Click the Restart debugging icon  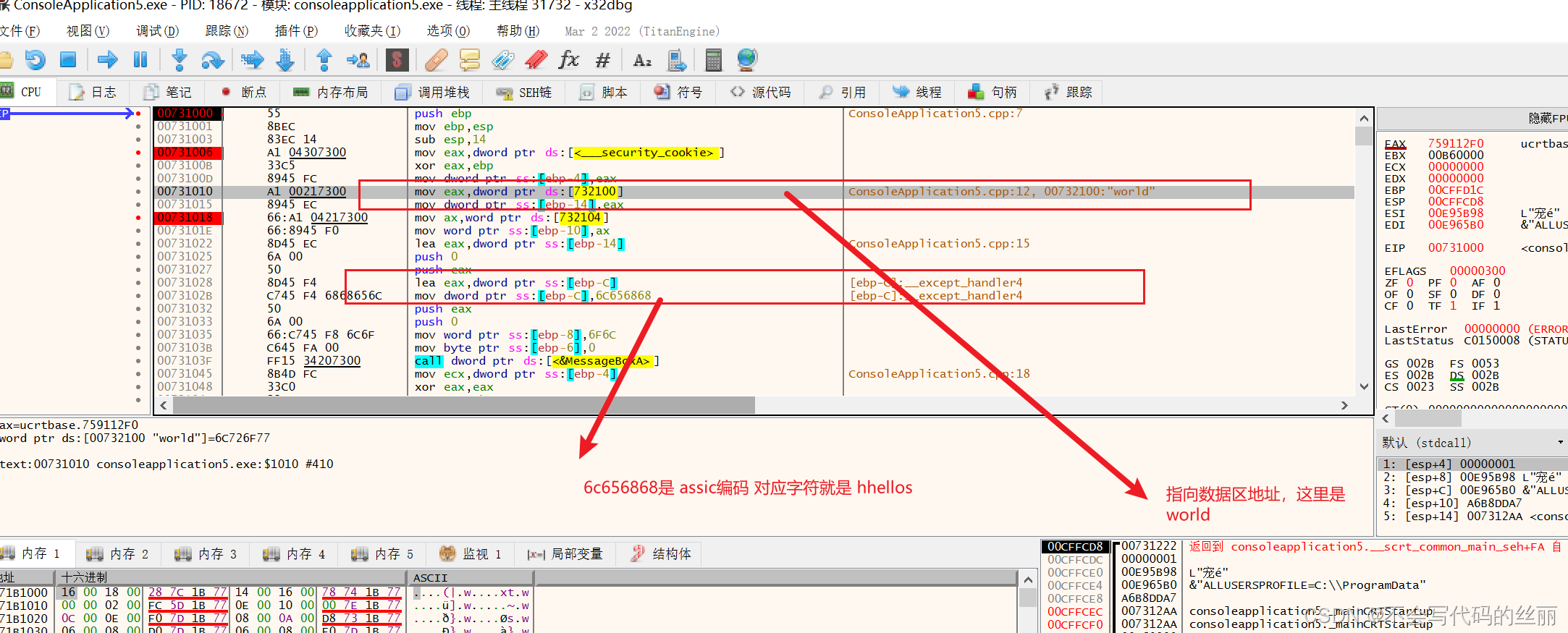pos(35,60)
